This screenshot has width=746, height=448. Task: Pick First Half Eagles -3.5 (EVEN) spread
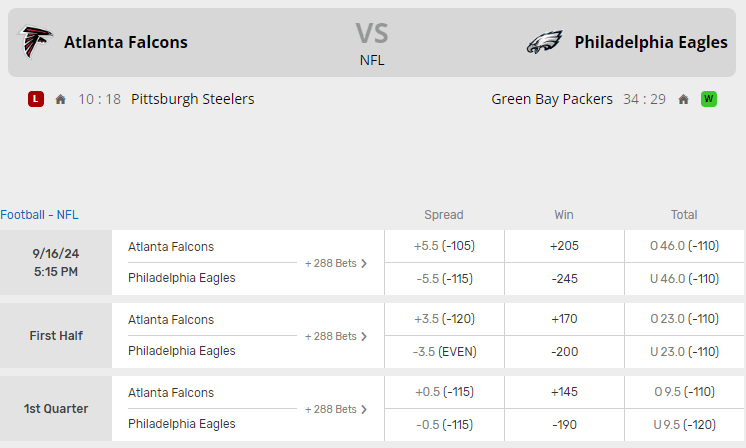pyautogui.click(x=444, y=352)
